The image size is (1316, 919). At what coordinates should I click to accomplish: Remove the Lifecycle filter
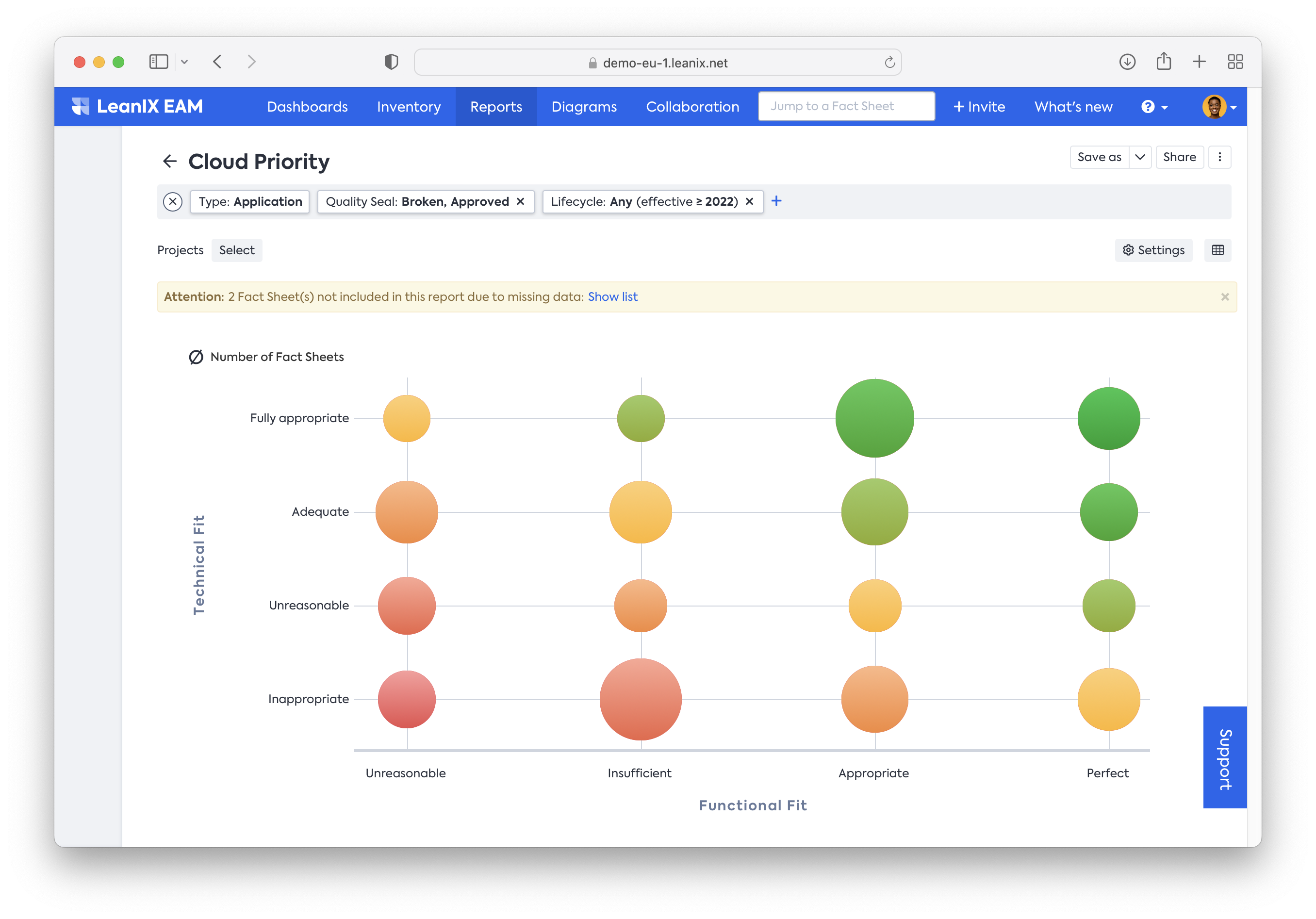click(749, 202)
